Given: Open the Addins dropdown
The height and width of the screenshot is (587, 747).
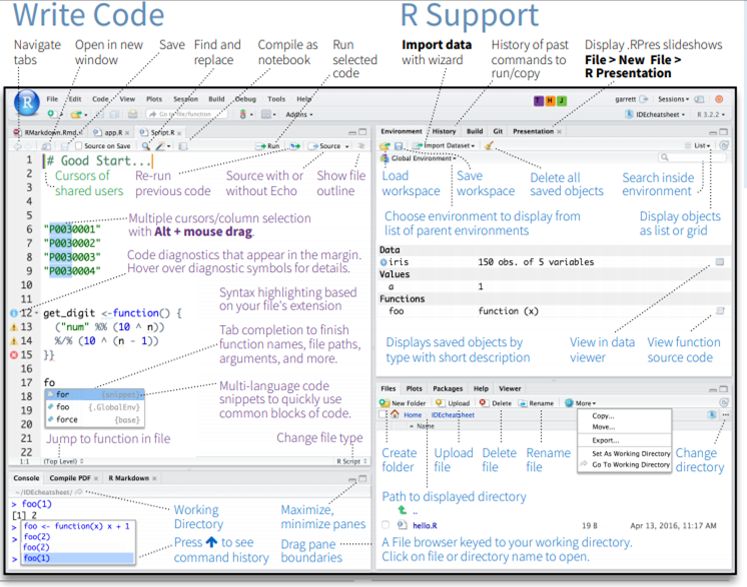Looking at the screenshot, I should pos(299,114).
